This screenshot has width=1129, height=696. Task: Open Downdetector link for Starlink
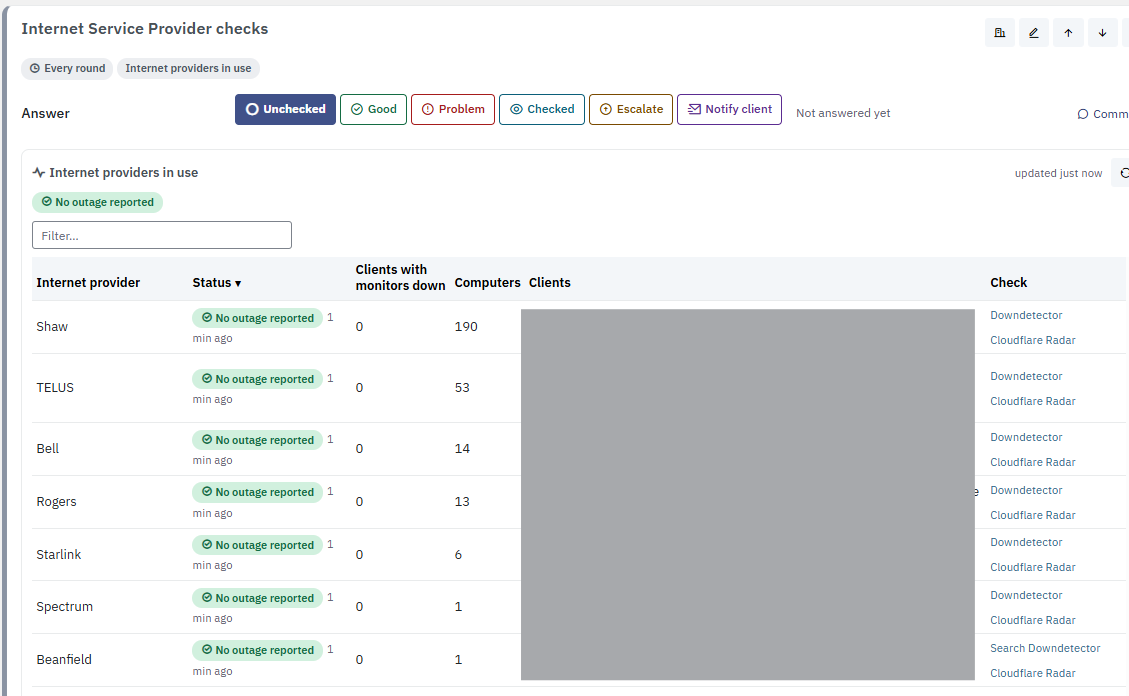tap(1026, 543)
